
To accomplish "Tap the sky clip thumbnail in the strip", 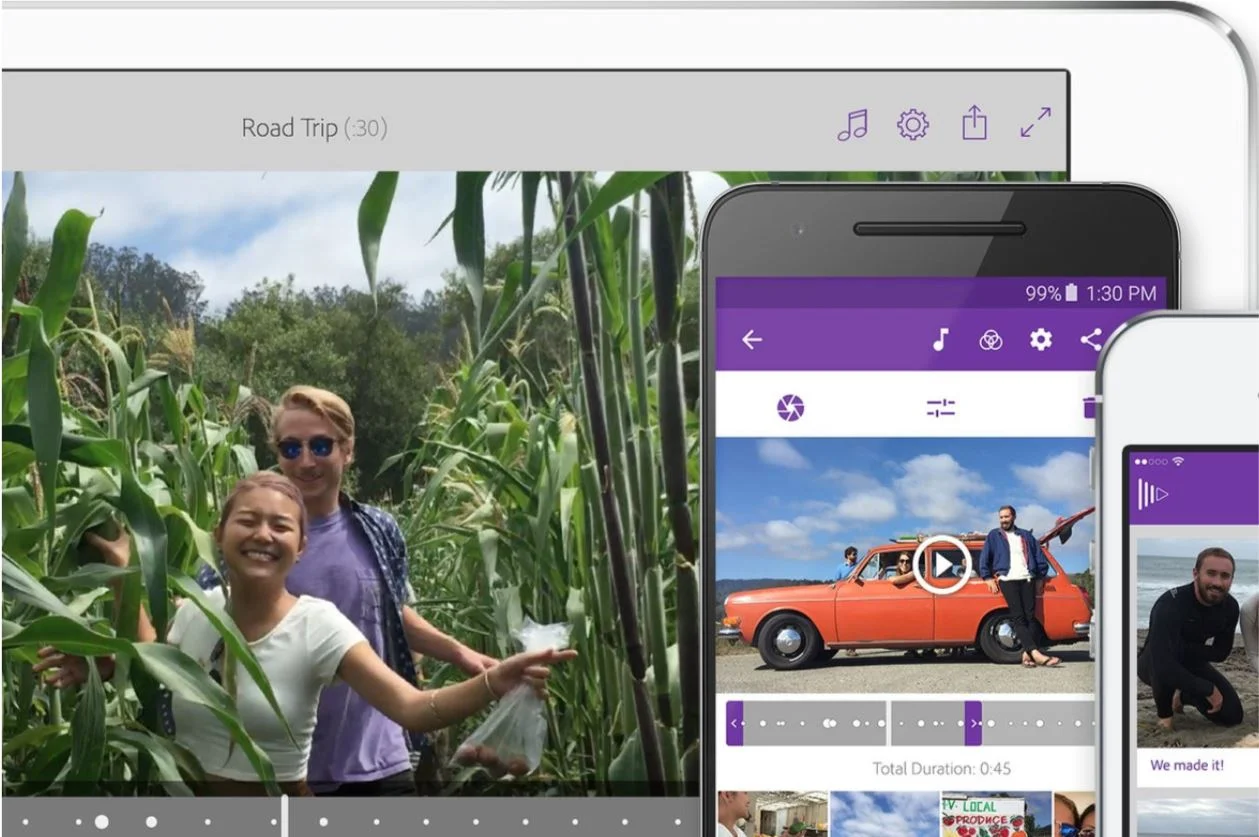I will point(885,815).
